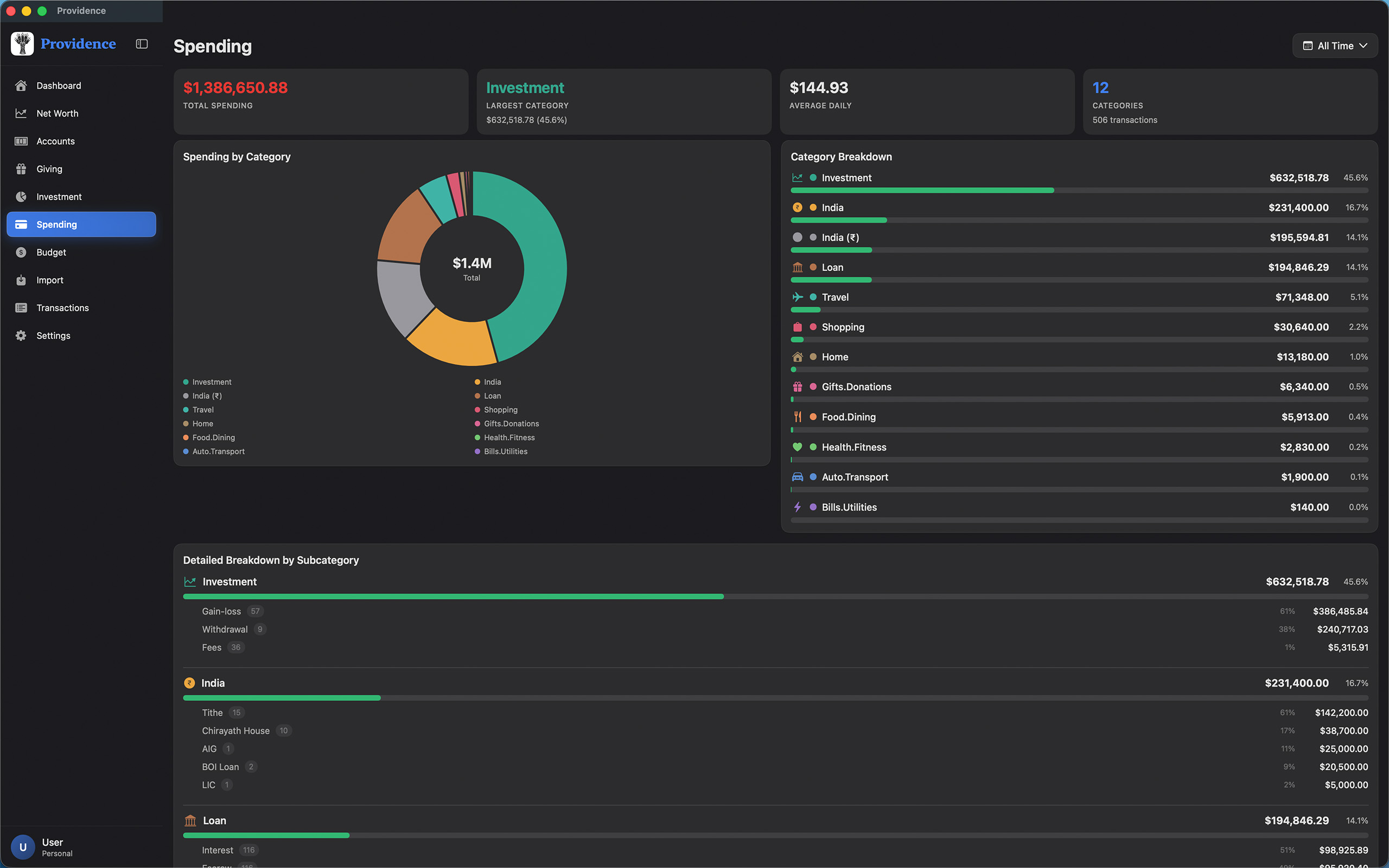Click the India rupee icon in Detailed Breakdown
This screenshot has height=868, width=1389.
pos(189,683)
